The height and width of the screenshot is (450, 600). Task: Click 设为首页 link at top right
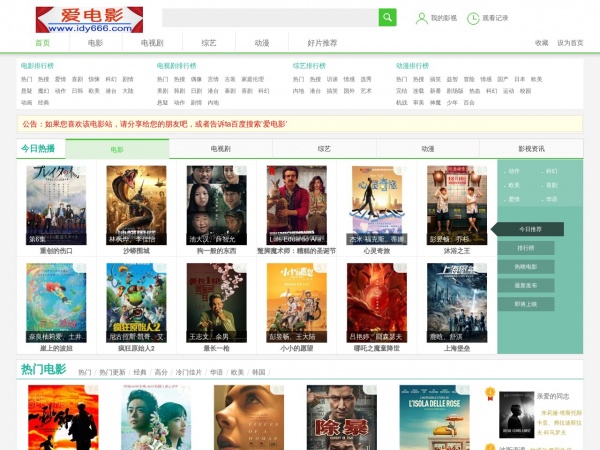pos(570,43)
